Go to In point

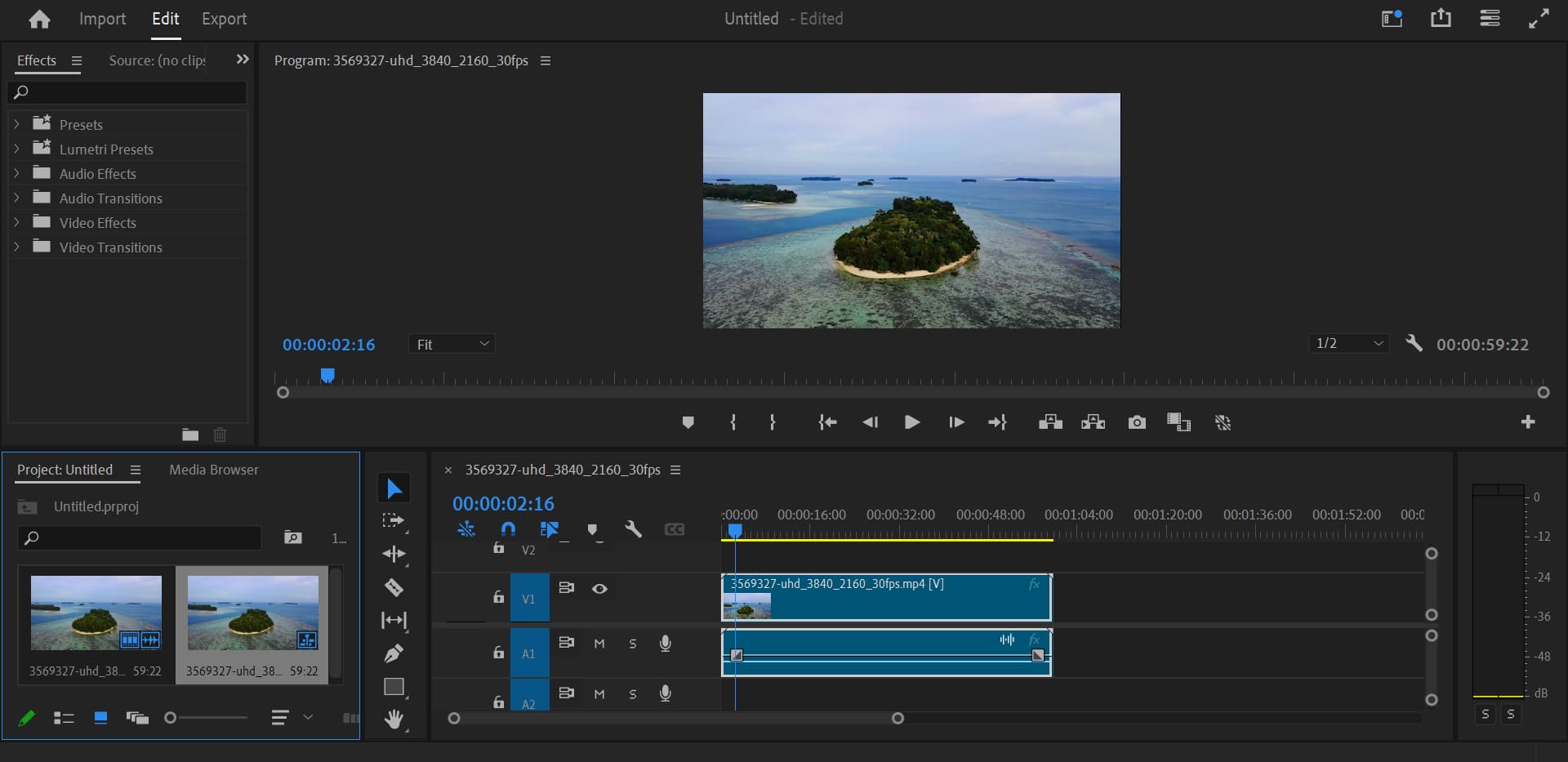tap(827, 422)
